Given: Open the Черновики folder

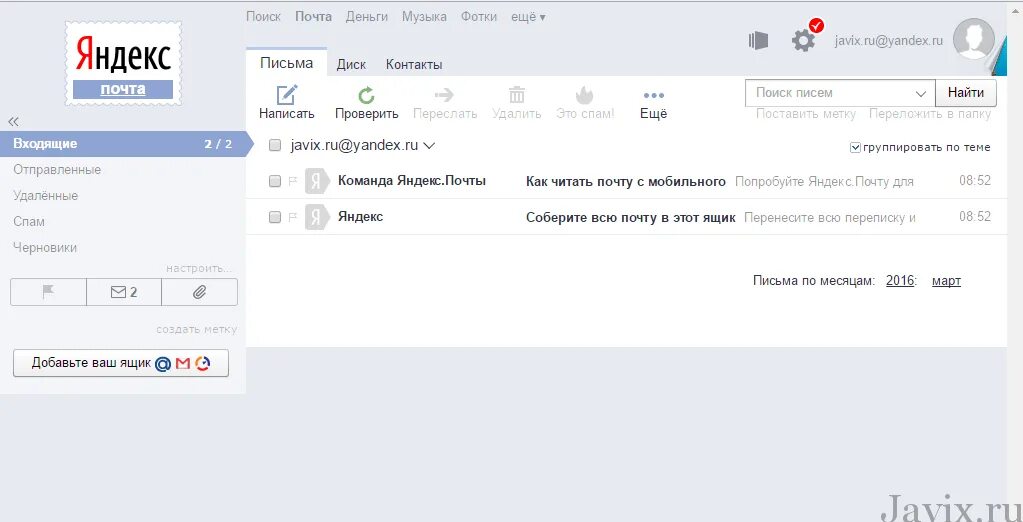Looking at the screenshot, I should point(45,248).
